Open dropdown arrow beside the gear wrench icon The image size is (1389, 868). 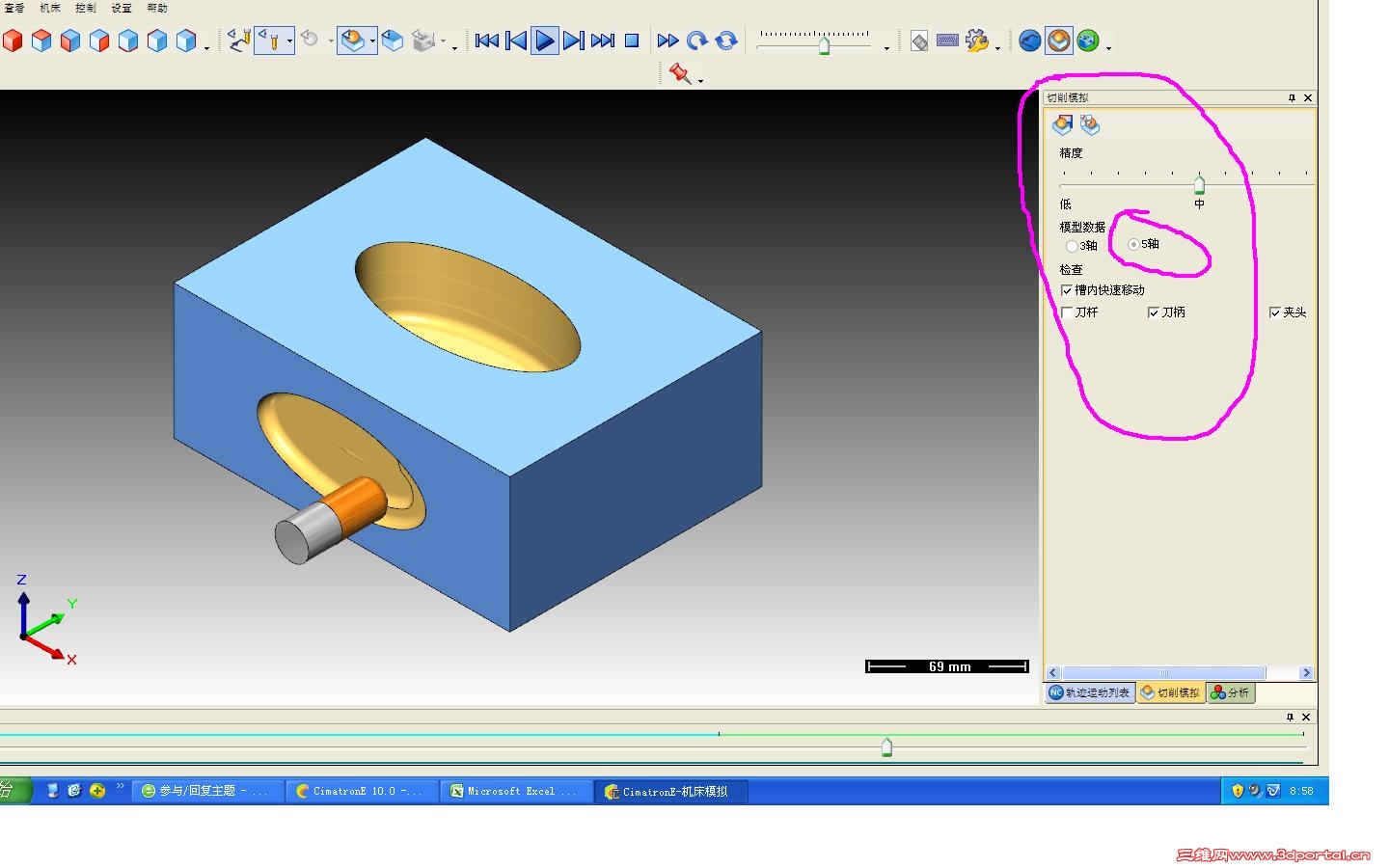click(997, 46)
